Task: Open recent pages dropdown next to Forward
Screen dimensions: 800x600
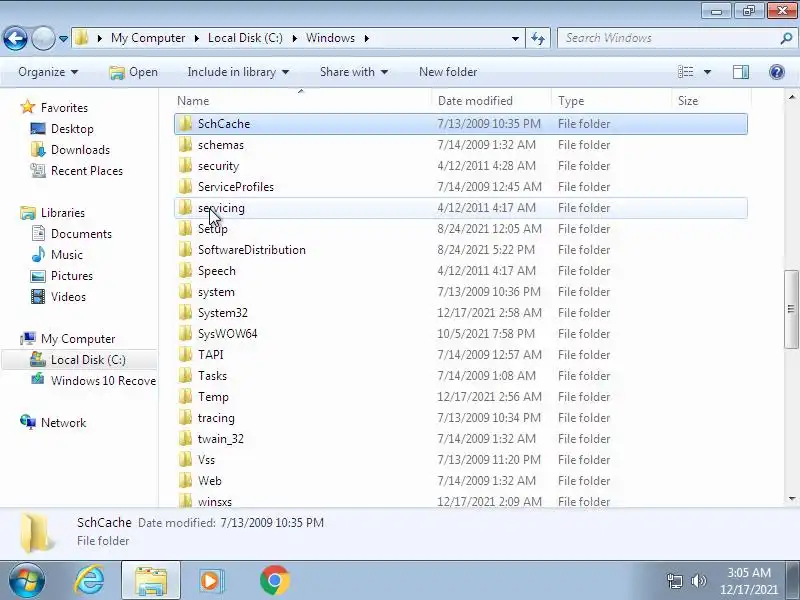Action: tap(63, 39)
